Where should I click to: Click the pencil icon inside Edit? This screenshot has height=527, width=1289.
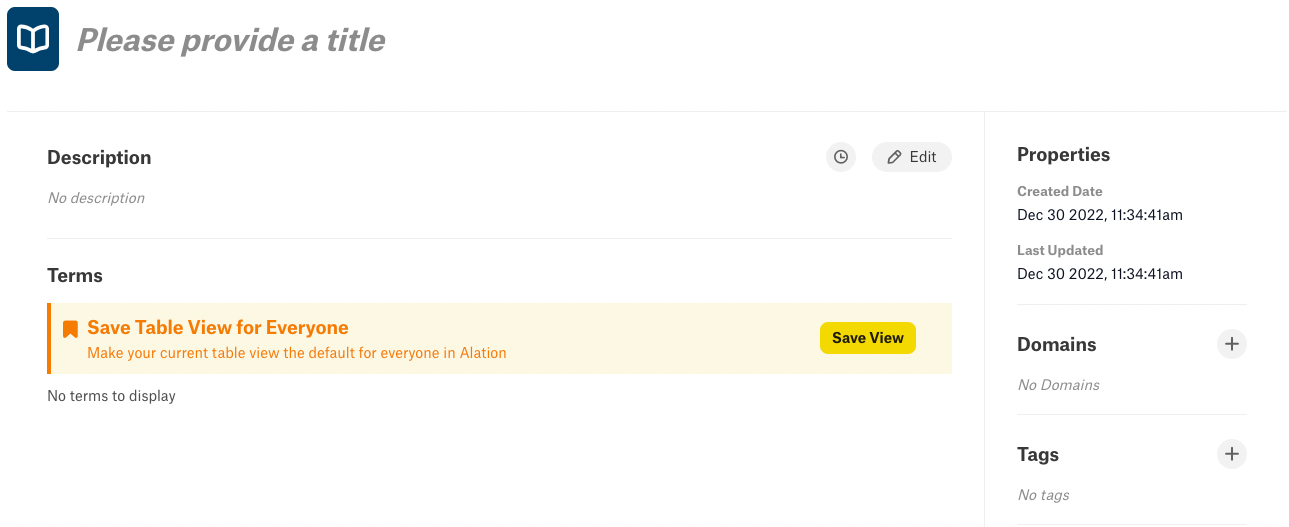point(895,157)
